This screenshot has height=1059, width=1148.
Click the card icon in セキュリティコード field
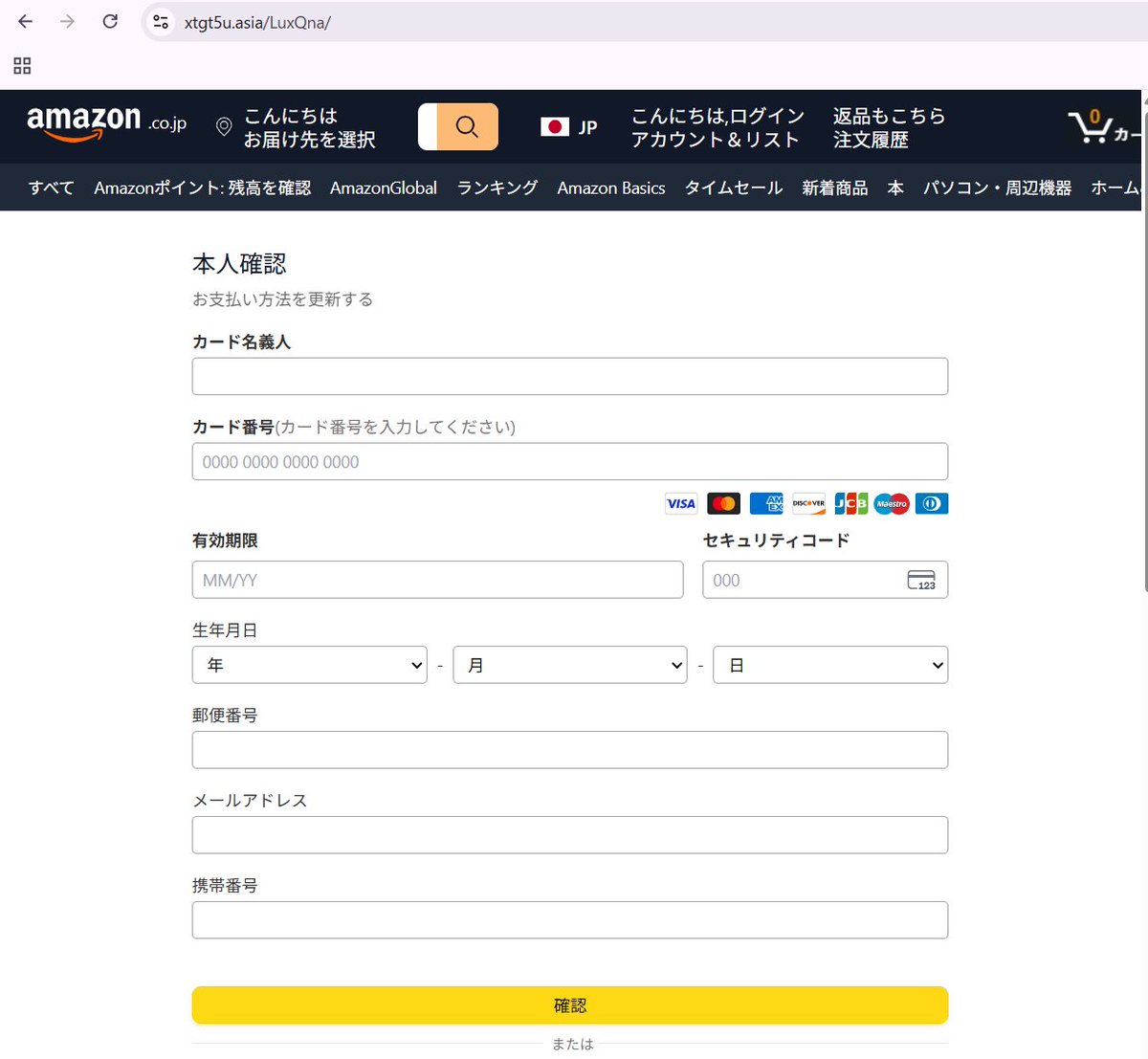coord(921,579)
